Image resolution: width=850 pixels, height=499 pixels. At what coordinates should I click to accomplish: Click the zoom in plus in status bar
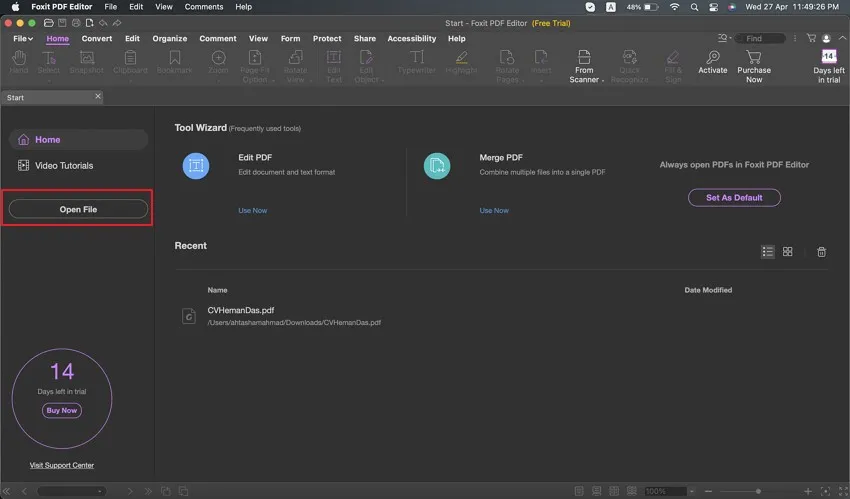pos(808,491)
